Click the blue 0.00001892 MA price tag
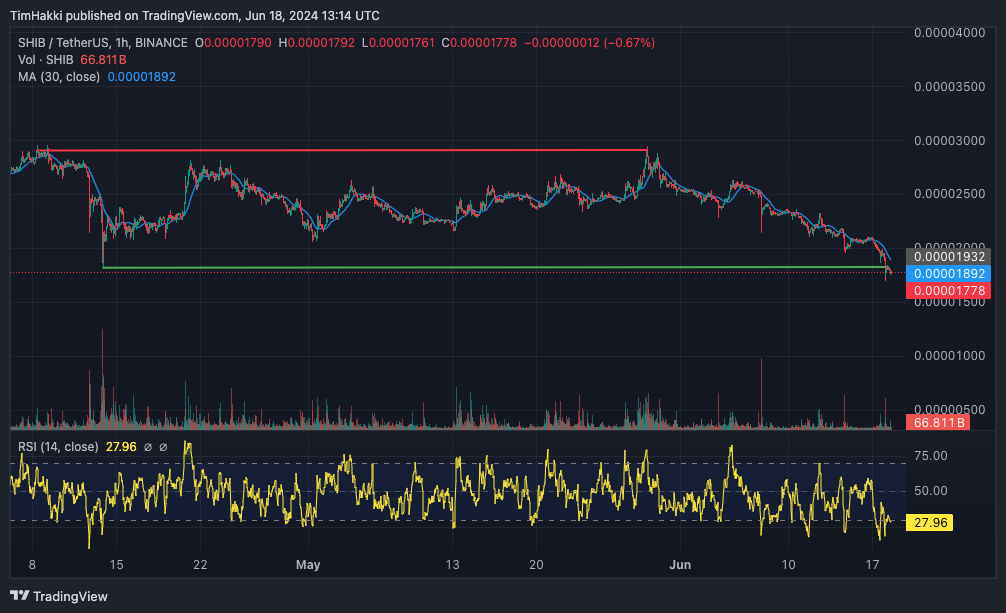This screenshot has width=1006, height=613. point(948,273)
